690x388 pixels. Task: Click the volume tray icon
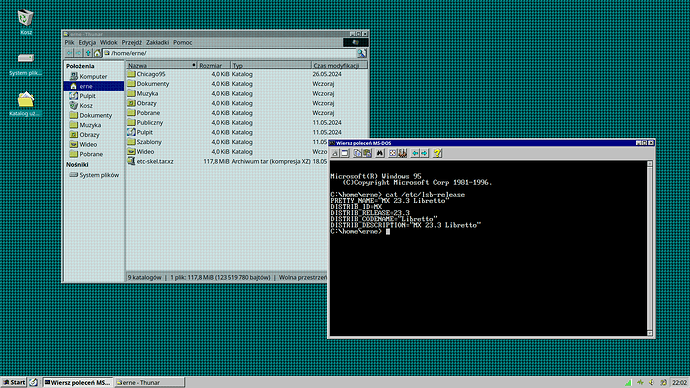click(652, 382)
